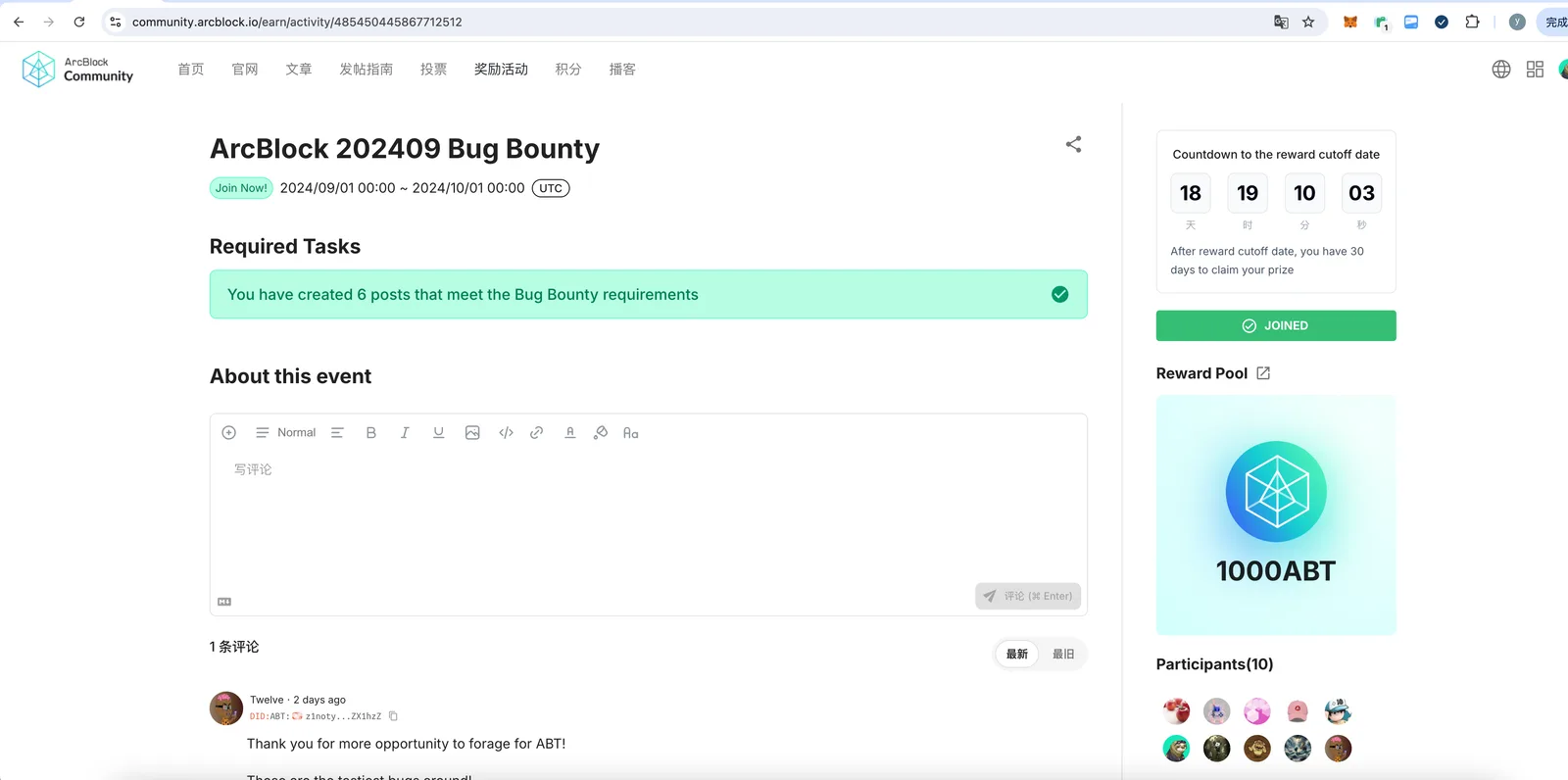Viewport: 1568px width, 780px height.
Task: Open the MetaMask fox extension
Action: click(x=1350, y=22)
